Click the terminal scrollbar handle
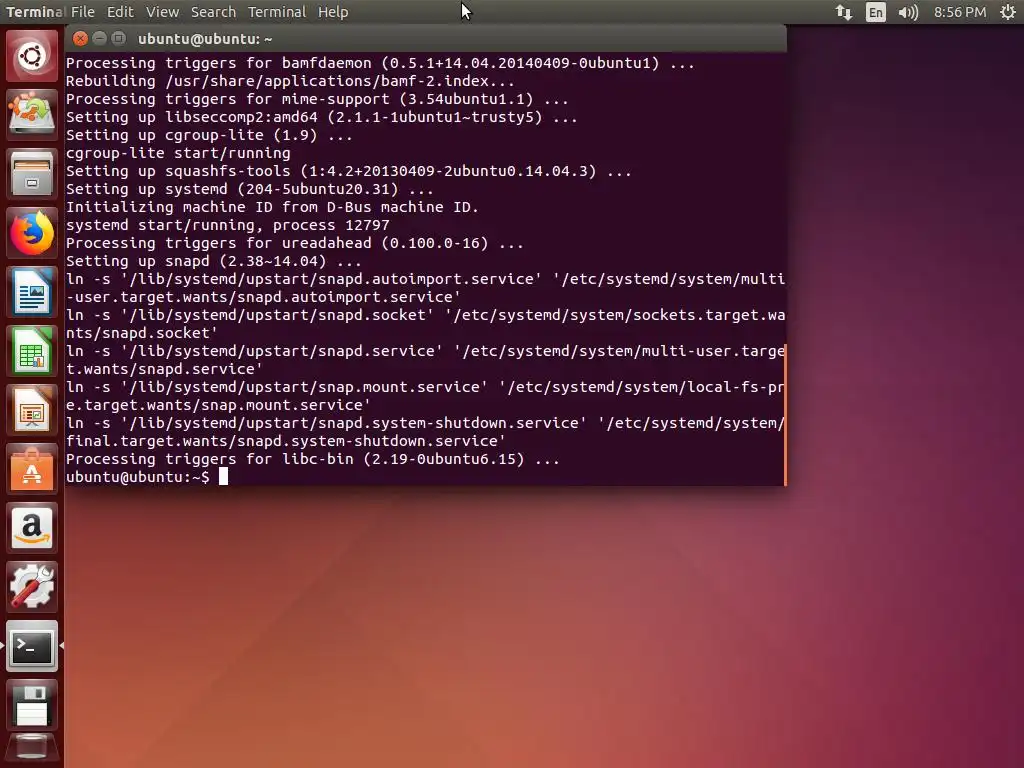This screenshot has width=1024, height=768. [x=785, y=414]
